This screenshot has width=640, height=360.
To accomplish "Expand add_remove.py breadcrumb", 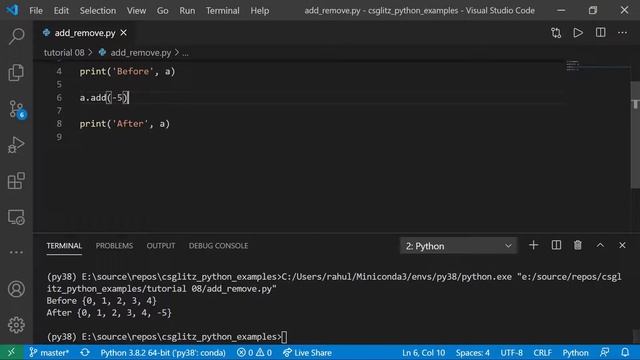I will (x=140, y=53).
